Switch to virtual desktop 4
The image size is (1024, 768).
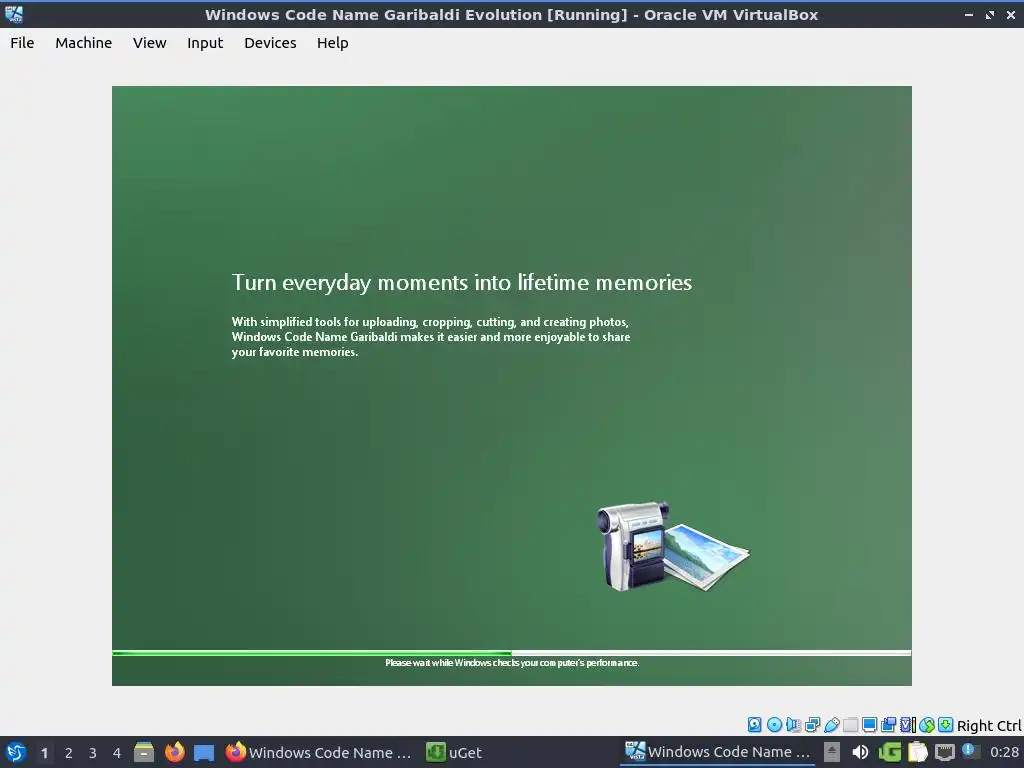(x=117, y=753)
